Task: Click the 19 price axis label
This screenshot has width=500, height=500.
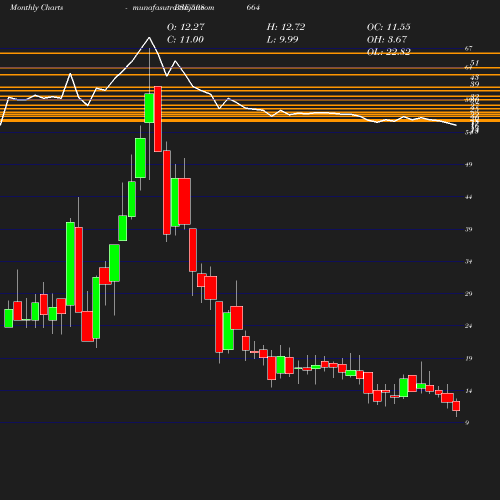Action: point(468,359)
